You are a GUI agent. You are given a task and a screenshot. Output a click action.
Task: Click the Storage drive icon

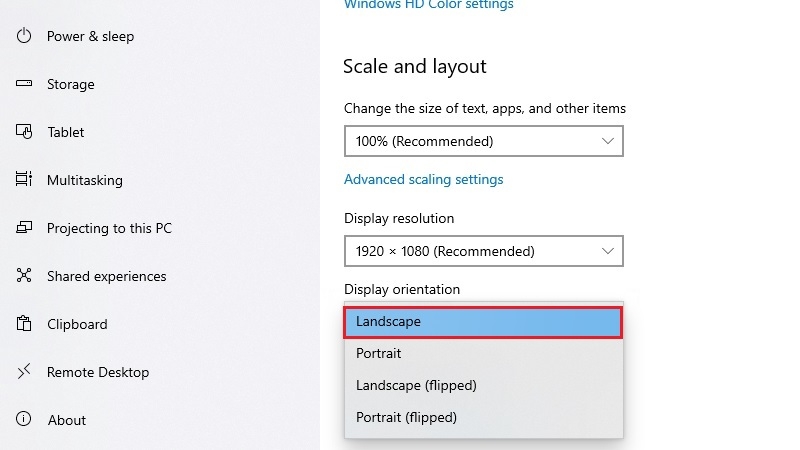[x=24, y=83]
